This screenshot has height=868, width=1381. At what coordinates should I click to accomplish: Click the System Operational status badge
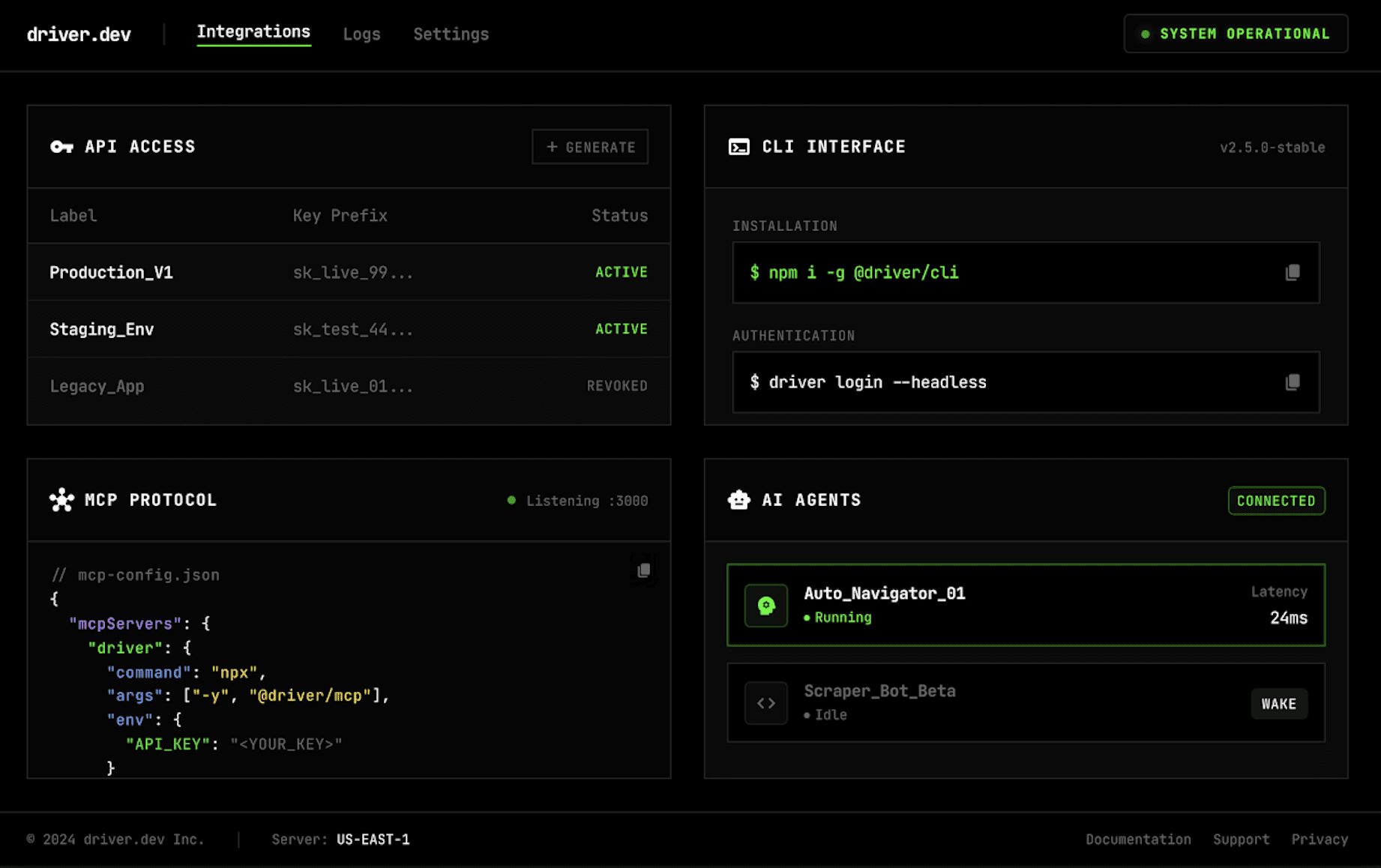(1236, 34)
